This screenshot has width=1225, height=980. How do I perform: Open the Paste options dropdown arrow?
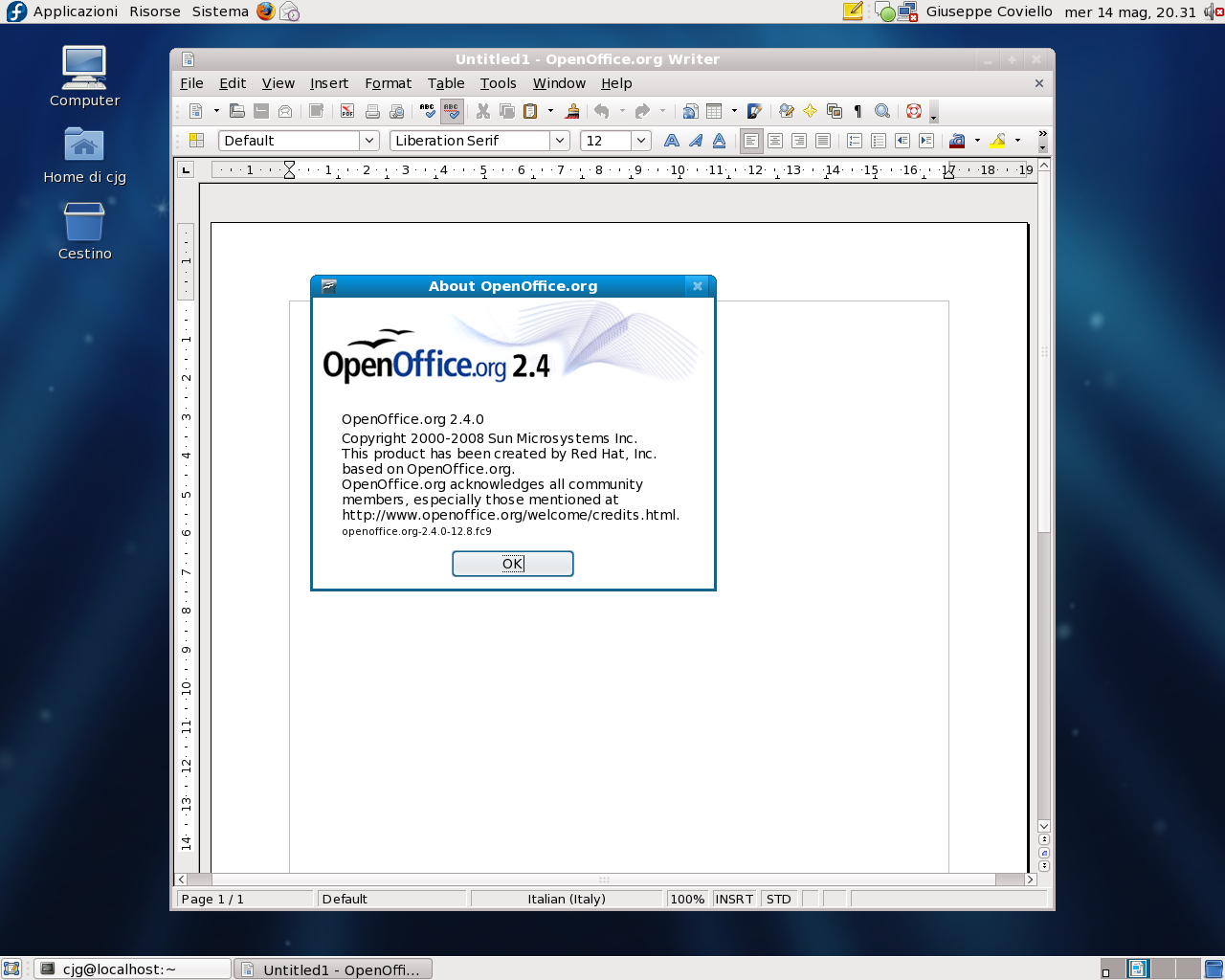point(550,111)
